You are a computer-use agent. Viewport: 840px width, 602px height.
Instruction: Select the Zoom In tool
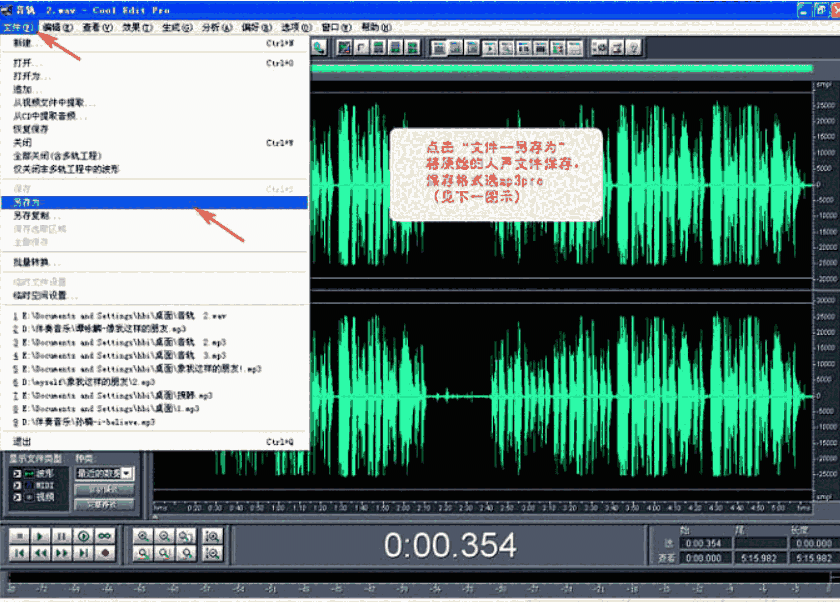[x=143, y=535]
